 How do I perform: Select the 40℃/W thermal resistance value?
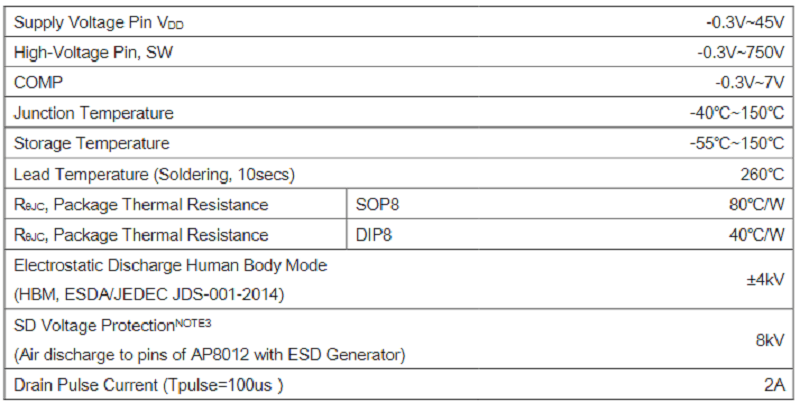click(756, 235)
